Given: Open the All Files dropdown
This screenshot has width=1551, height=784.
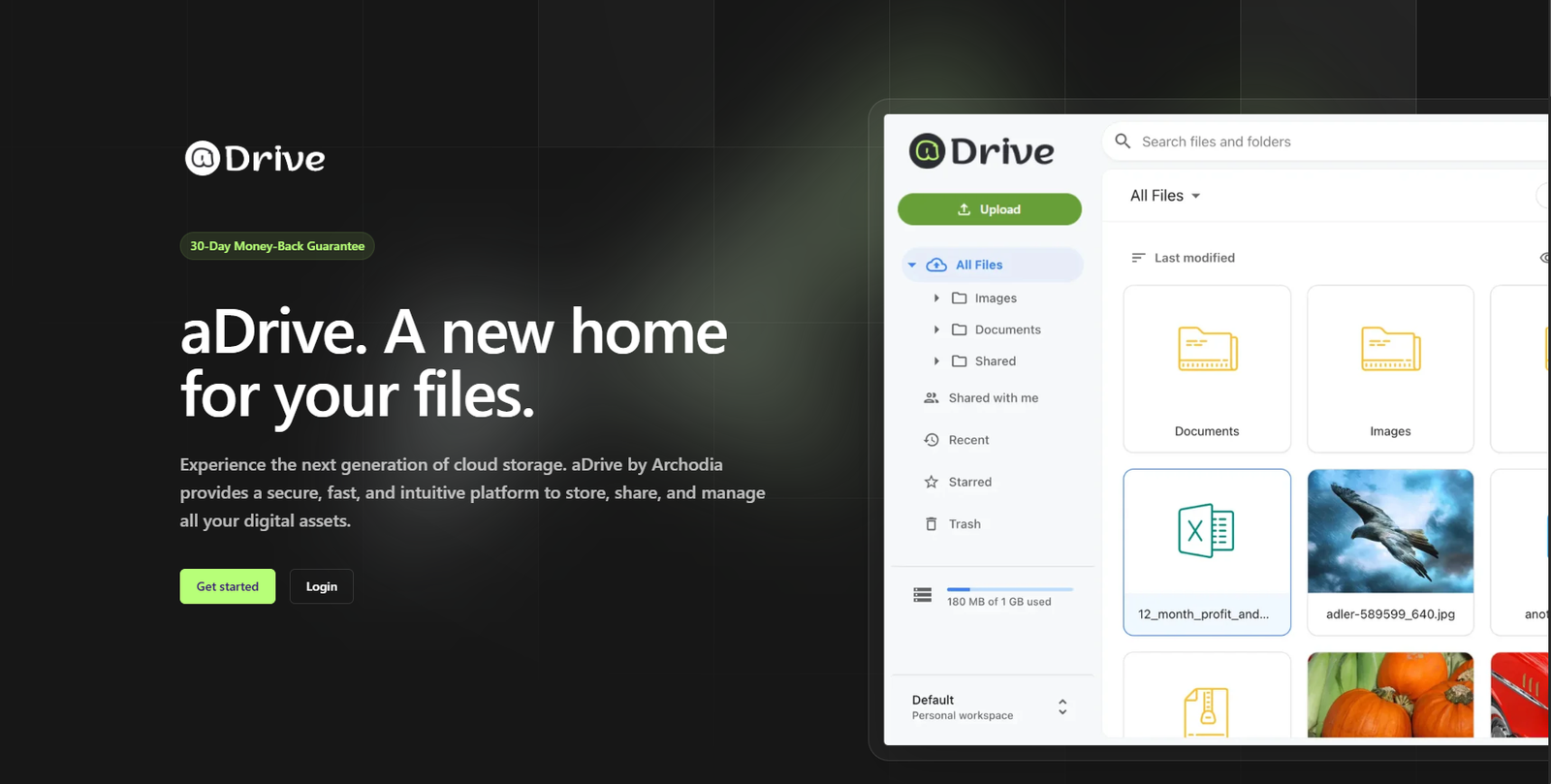Looking at the screenshot, I should click(x=1165, y=196).
